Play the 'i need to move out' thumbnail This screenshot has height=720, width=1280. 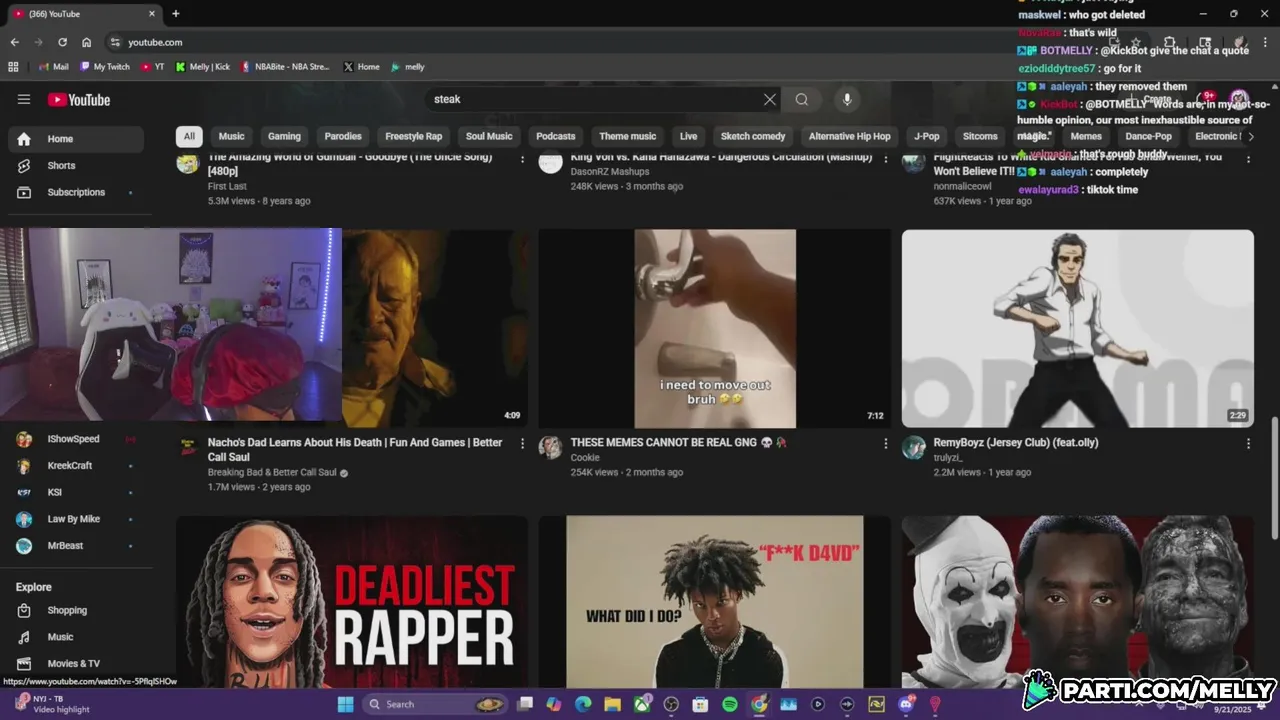tap(715, 329)
